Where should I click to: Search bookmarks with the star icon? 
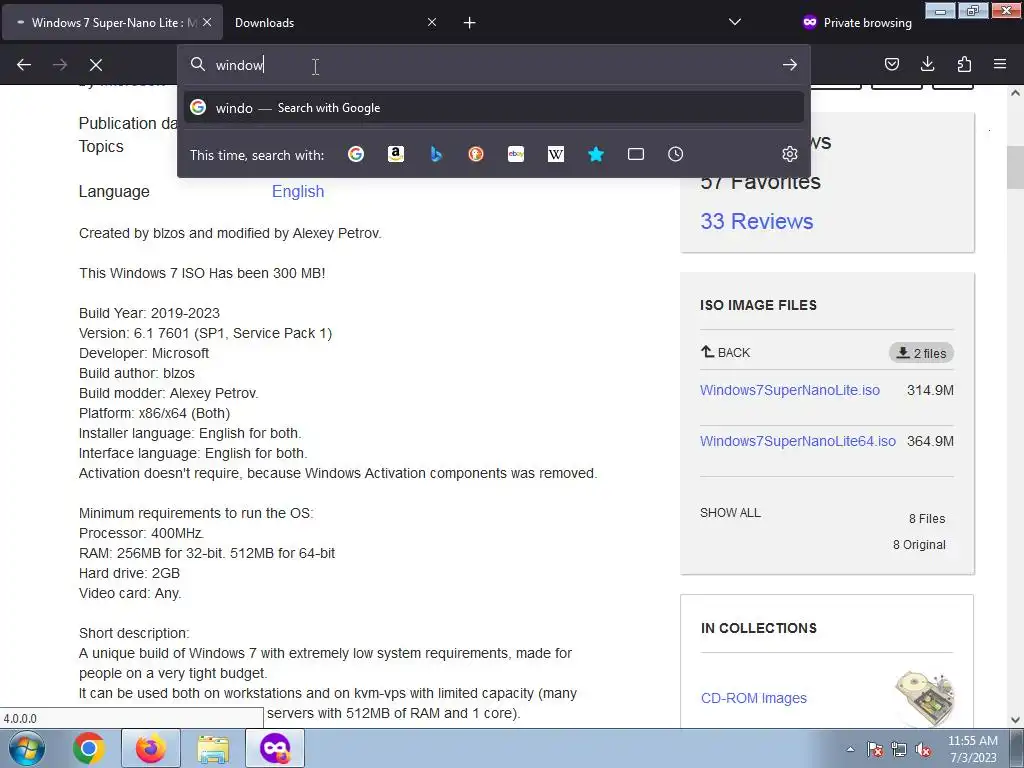click(596, 154)
